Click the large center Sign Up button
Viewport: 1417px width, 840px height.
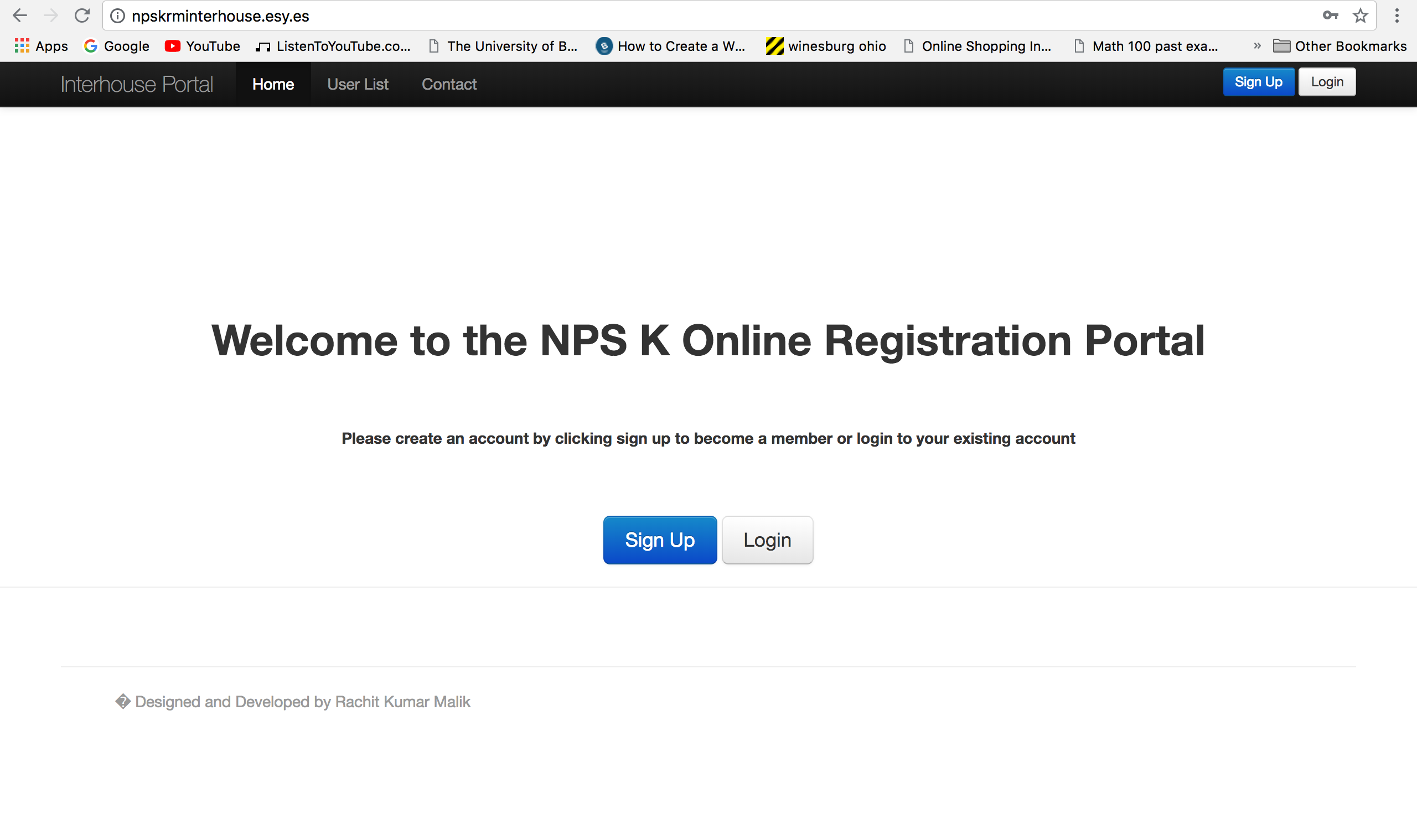coord(660,540)
